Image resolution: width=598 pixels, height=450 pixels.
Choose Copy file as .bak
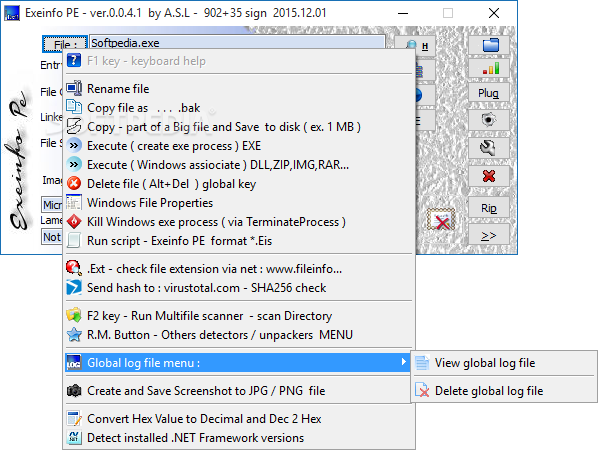pos(239,108)
